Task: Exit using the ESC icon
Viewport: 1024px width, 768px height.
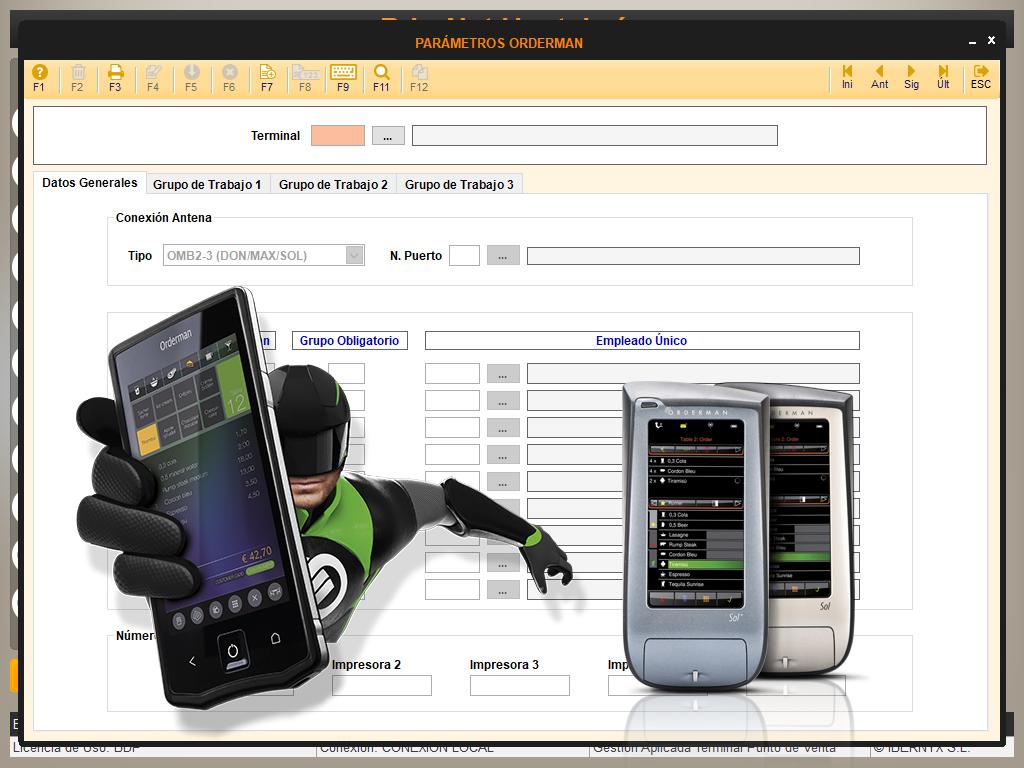Action: tap(981, 77)
